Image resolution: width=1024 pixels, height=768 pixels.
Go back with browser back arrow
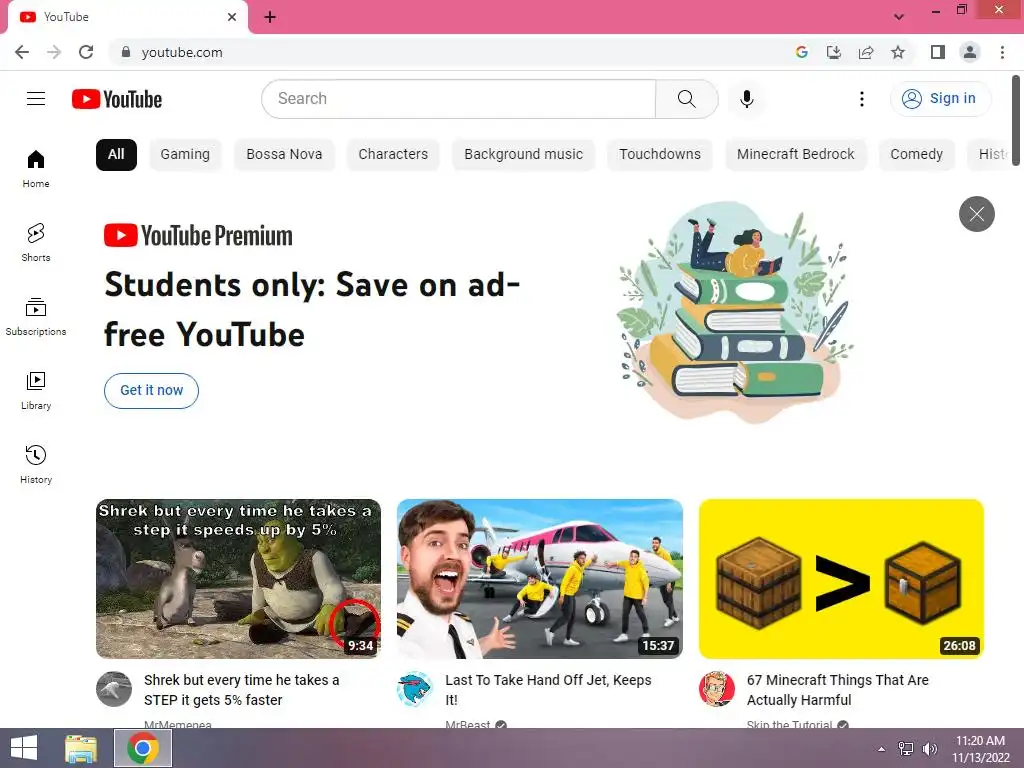tap(22, 52)
